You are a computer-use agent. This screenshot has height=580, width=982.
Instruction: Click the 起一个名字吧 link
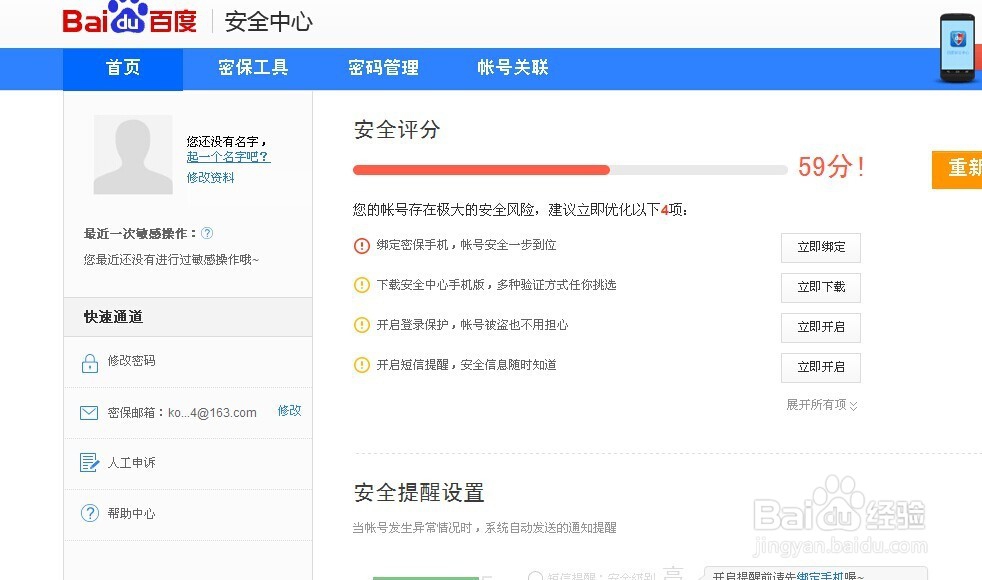tap(228, 157)
